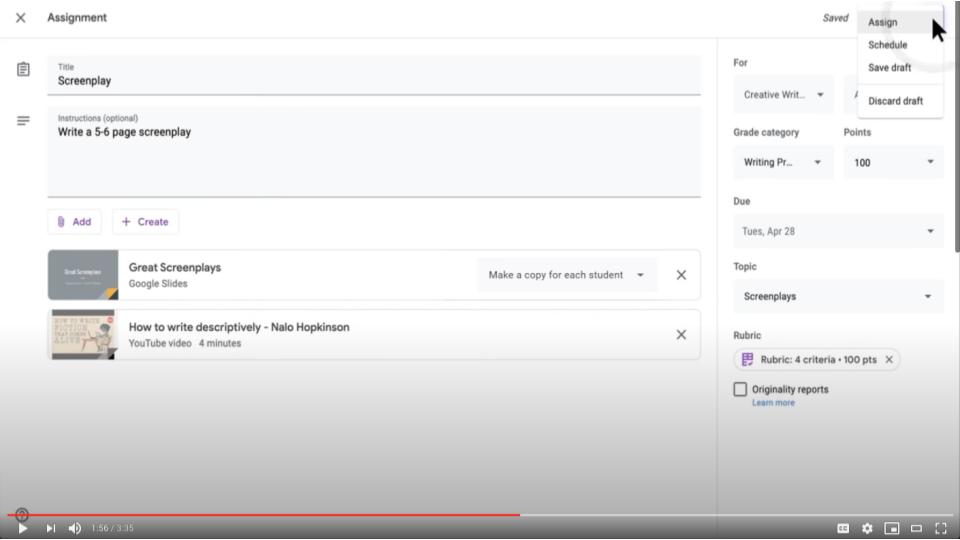Expand the Due date dropdown
The image size is (960, 540).
838,231
